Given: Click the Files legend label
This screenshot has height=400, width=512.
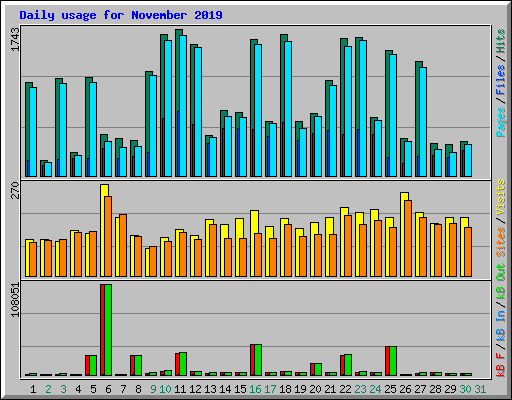Looking at the screenshot, I should (501, 80).
